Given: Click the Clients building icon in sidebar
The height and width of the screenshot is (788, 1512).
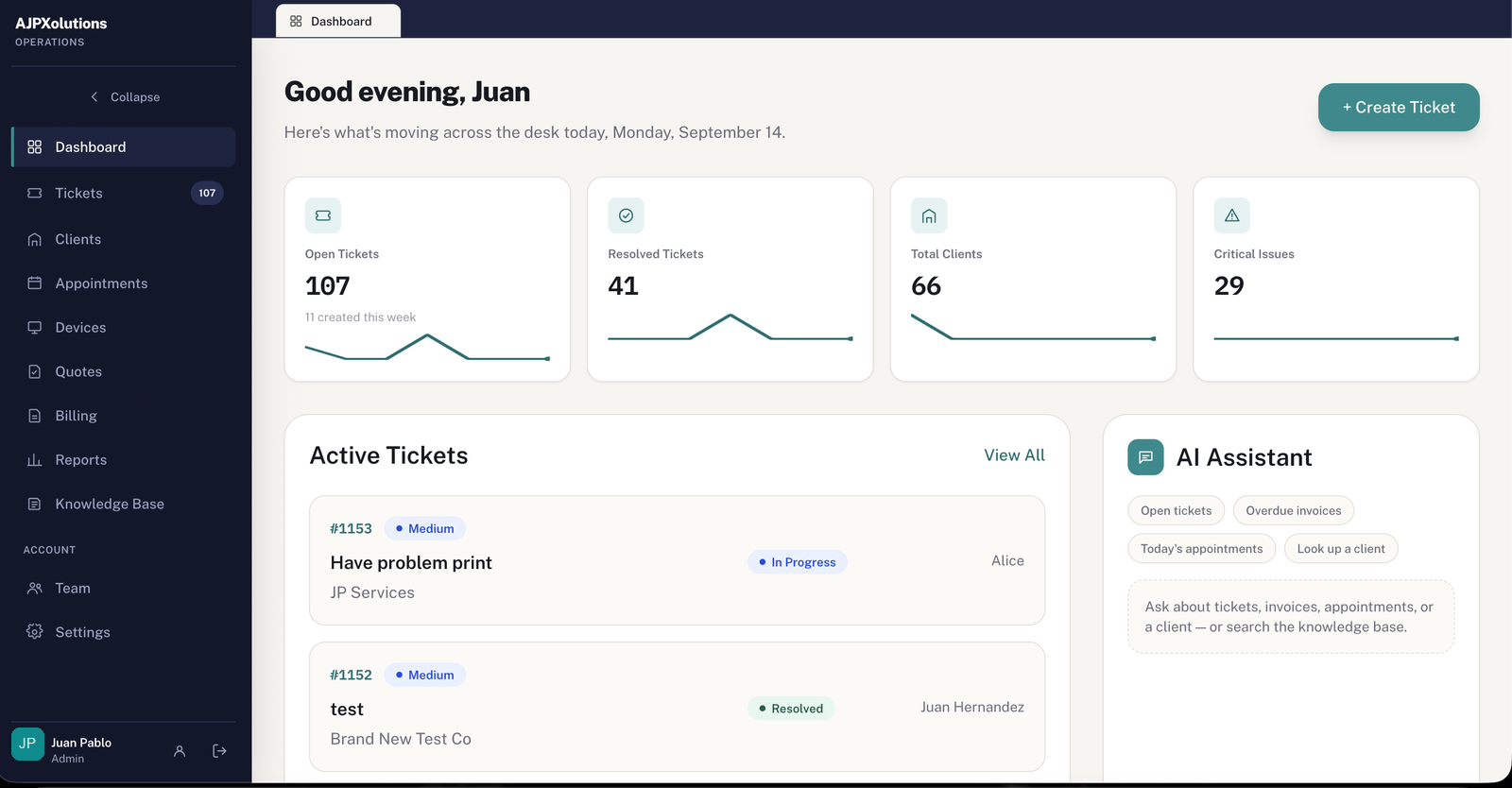Looking at the screenshot, I should [x=35, y=239].
